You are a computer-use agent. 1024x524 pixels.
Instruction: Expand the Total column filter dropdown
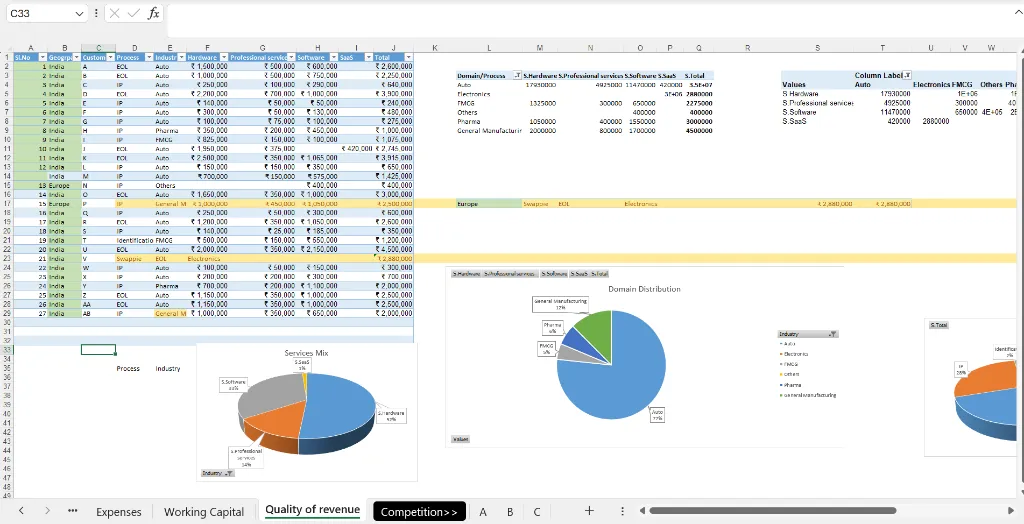point(407,58)
